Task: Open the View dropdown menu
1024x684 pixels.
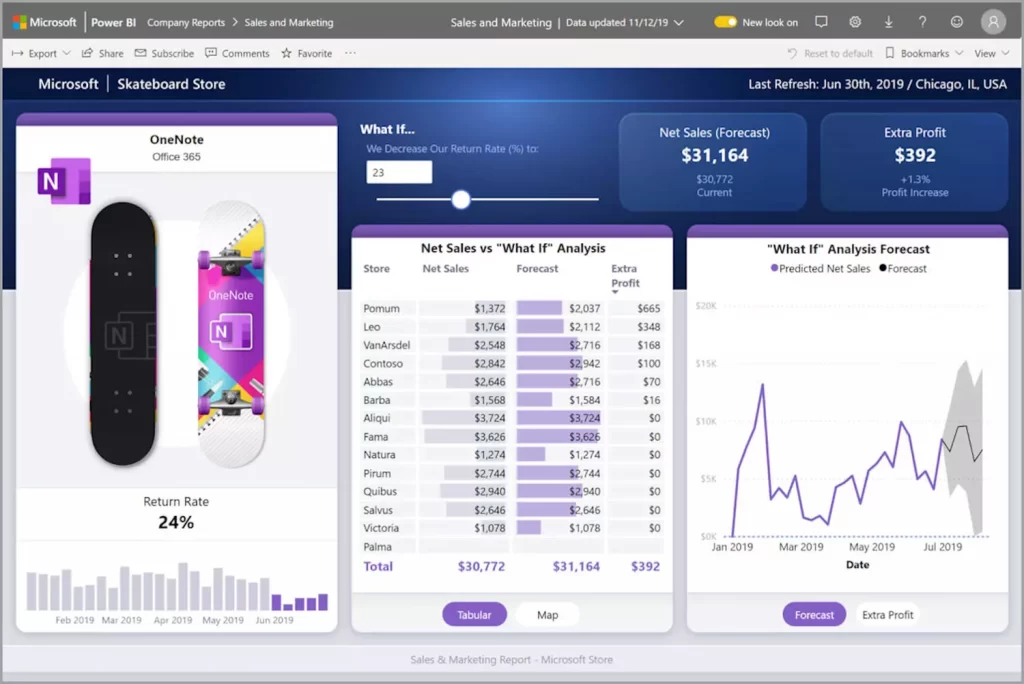Action: click(x=991, y=53)
